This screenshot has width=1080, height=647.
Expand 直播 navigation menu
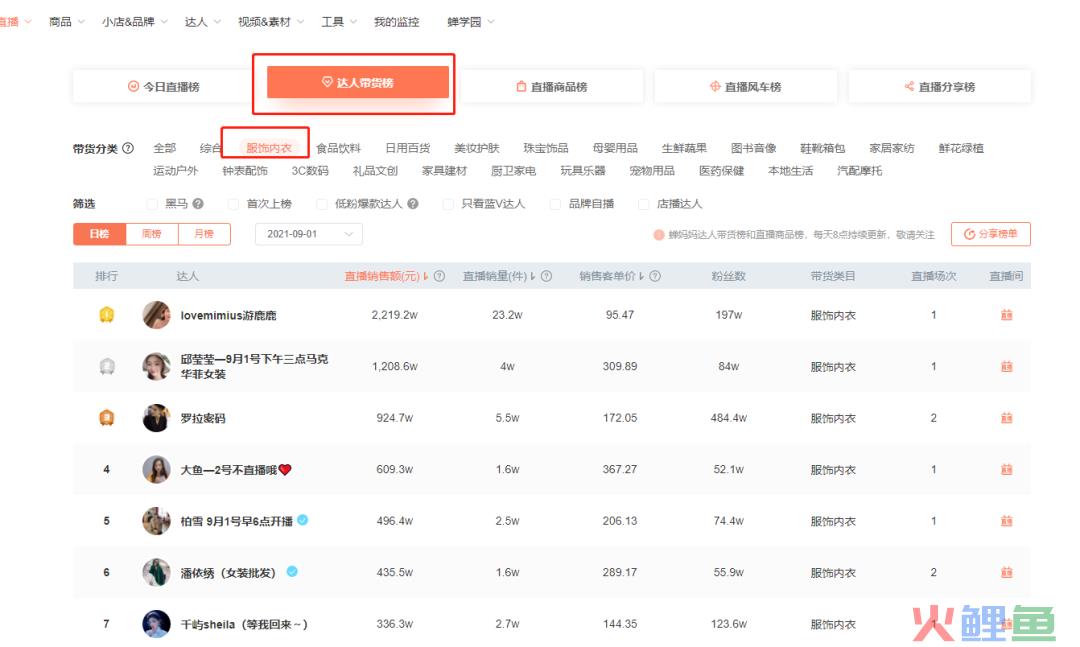15,22
